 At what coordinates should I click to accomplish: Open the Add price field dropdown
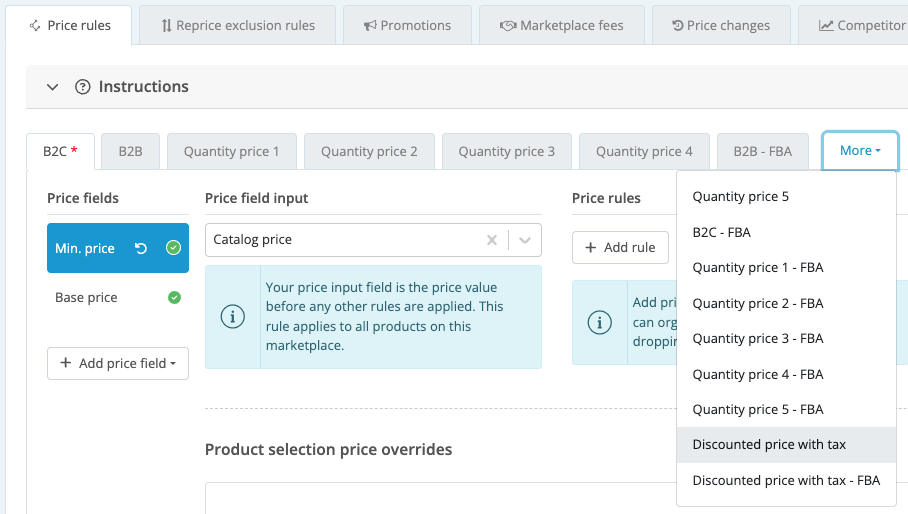pyautogui.click(x=118, y=364)
